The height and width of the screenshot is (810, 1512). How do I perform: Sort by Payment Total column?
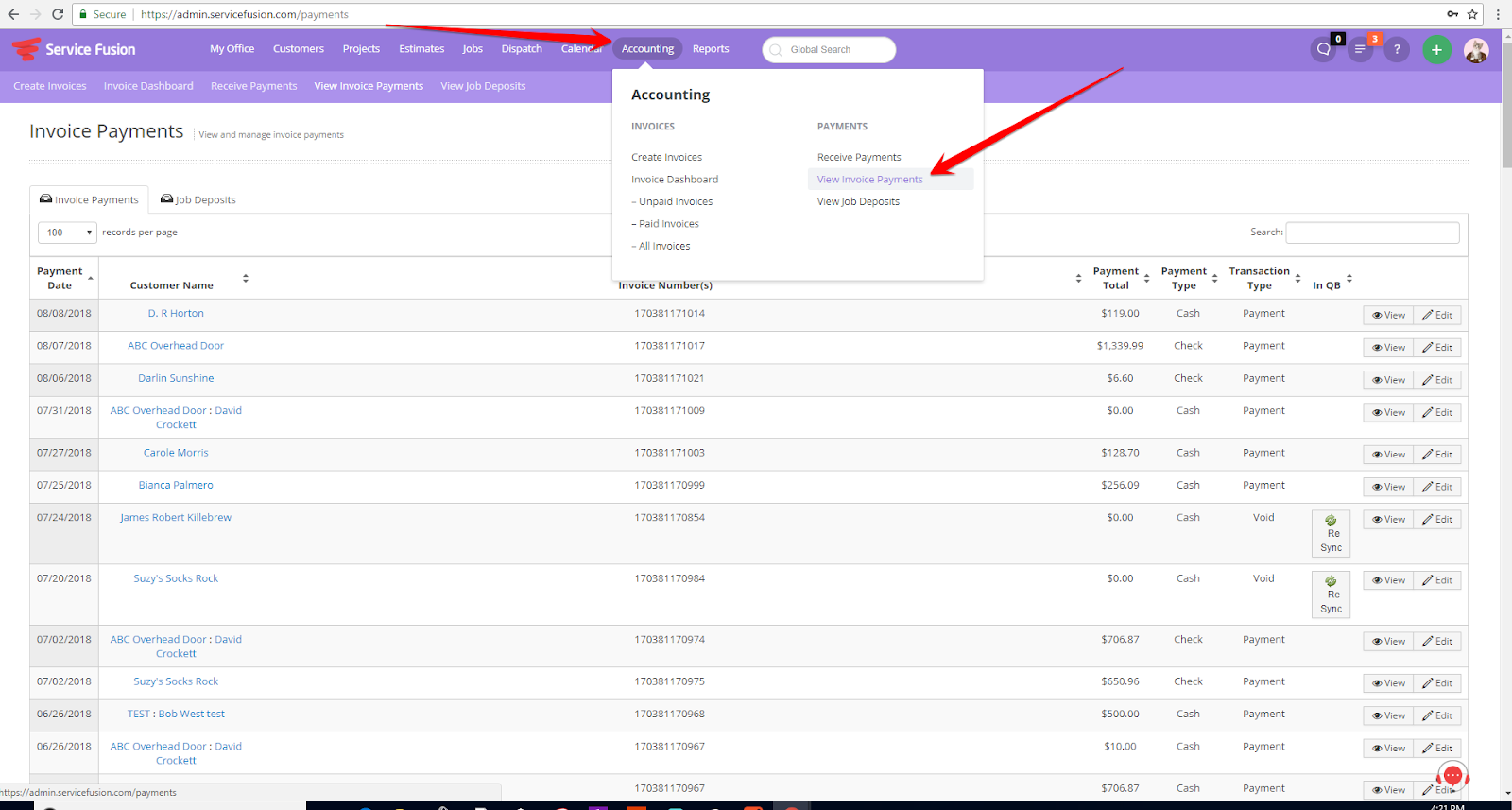(x=1120, y=278)
